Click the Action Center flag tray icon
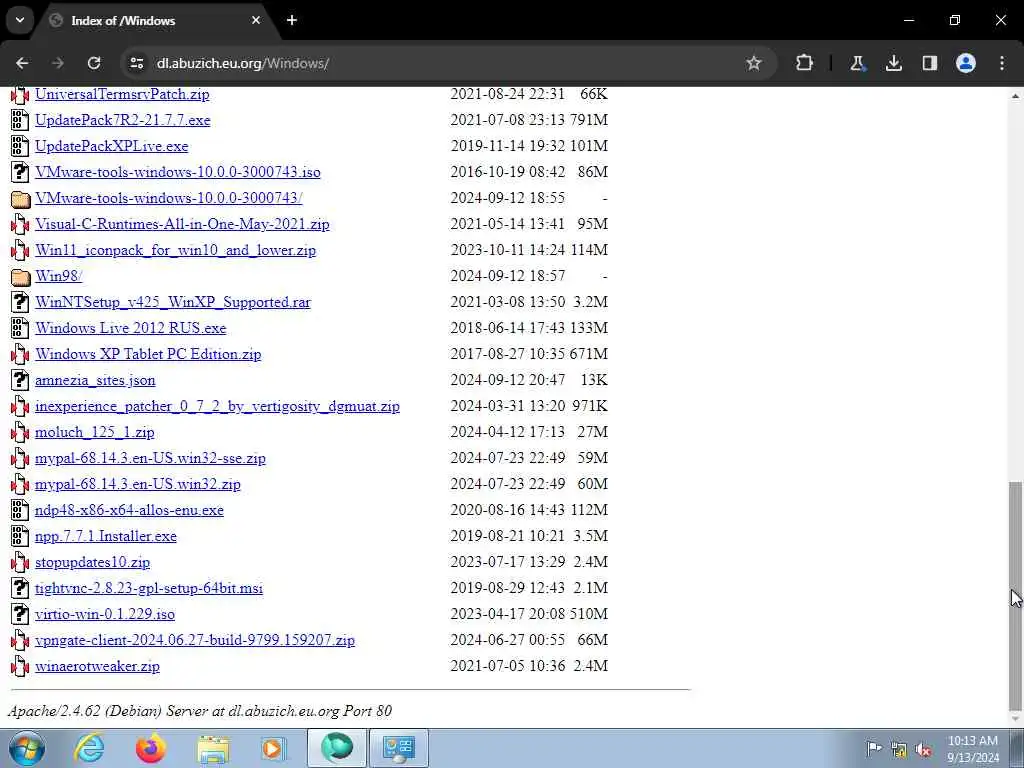 point(874,748)
